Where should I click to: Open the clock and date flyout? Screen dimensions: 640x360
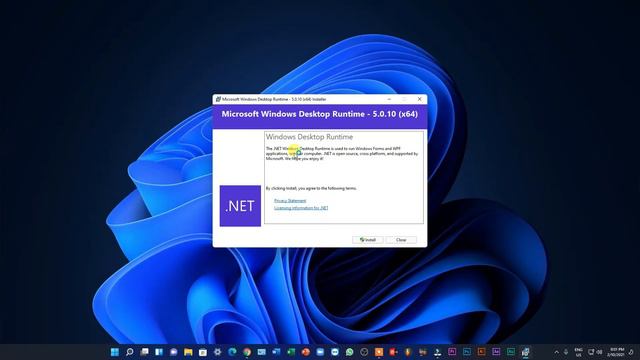pyautogui.click(x=616, y=352)
